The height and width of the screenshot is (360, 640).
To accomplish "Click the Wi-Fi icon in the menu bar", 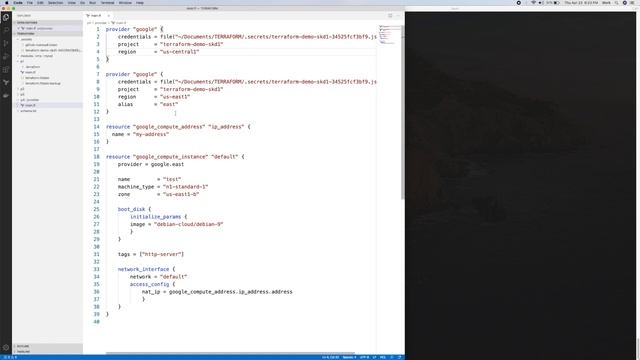I will tap(533, 2).
